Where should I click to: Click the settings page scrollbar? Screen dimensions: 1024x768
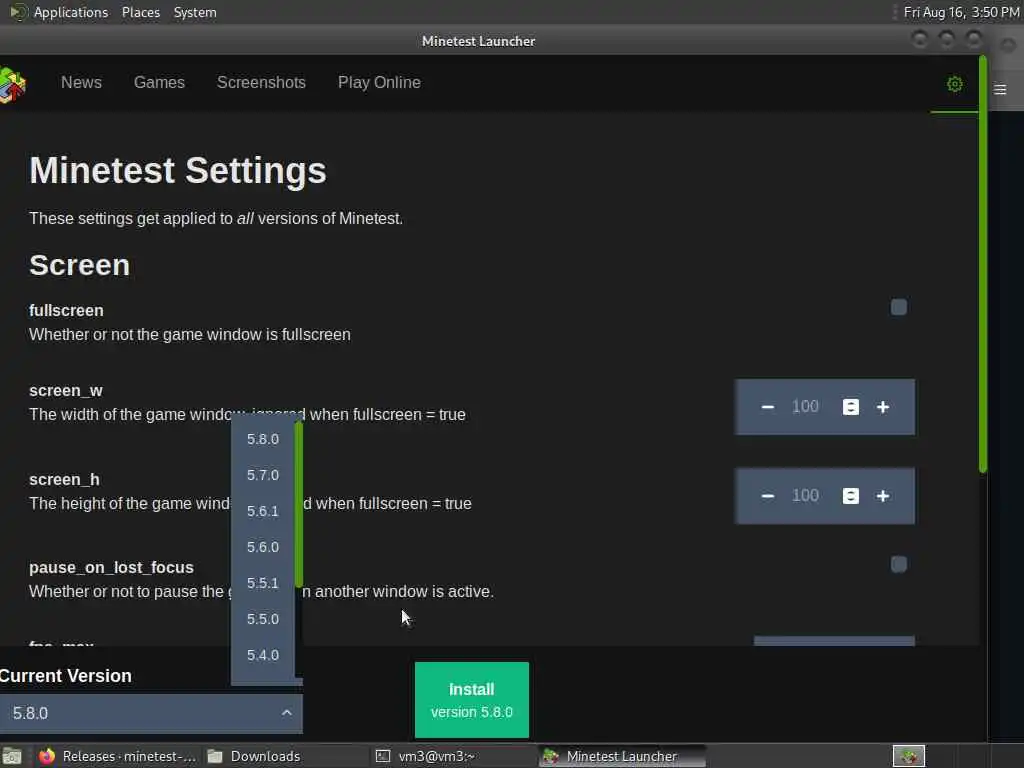pos(983,264)
